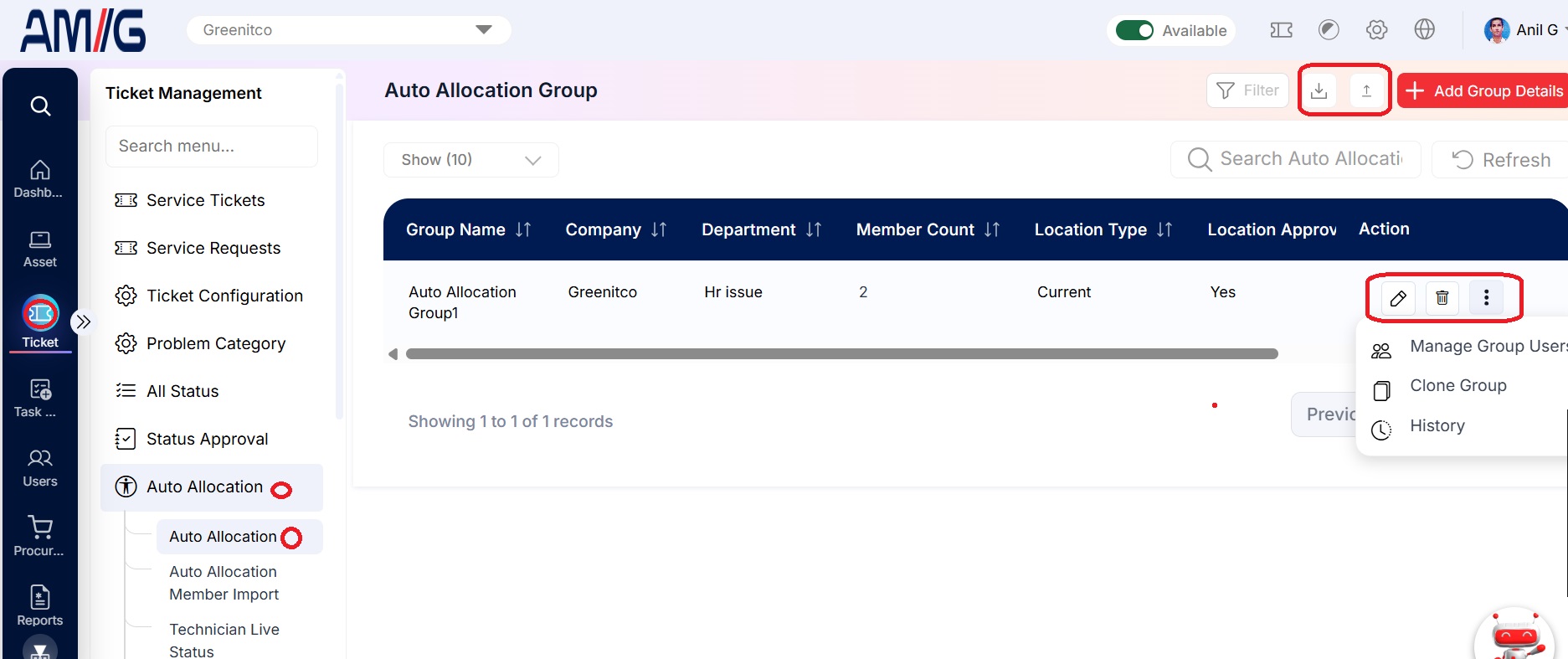Open Ticket Configuration in the menu

coord(211,296)
